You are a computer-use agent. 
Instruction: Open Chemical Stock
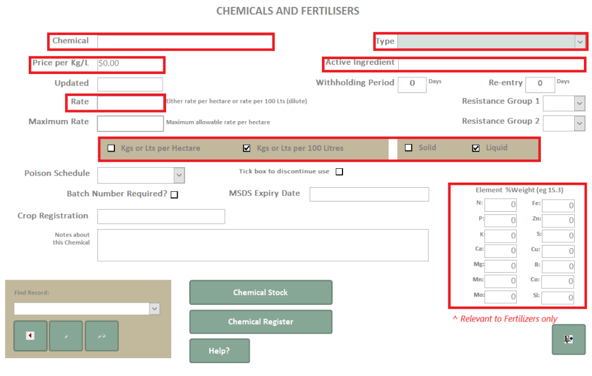(261, 292)
